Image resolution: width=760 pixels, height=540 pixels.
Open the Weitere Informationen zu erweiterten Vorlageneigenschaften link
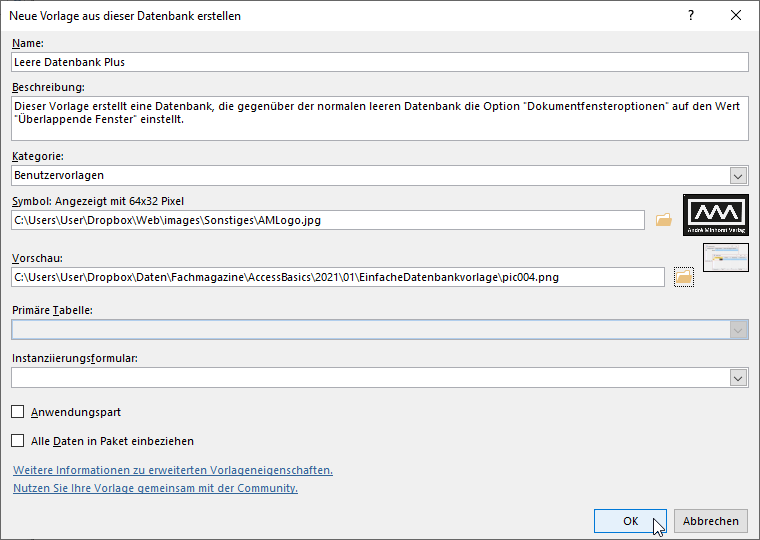tap(172, 470)
